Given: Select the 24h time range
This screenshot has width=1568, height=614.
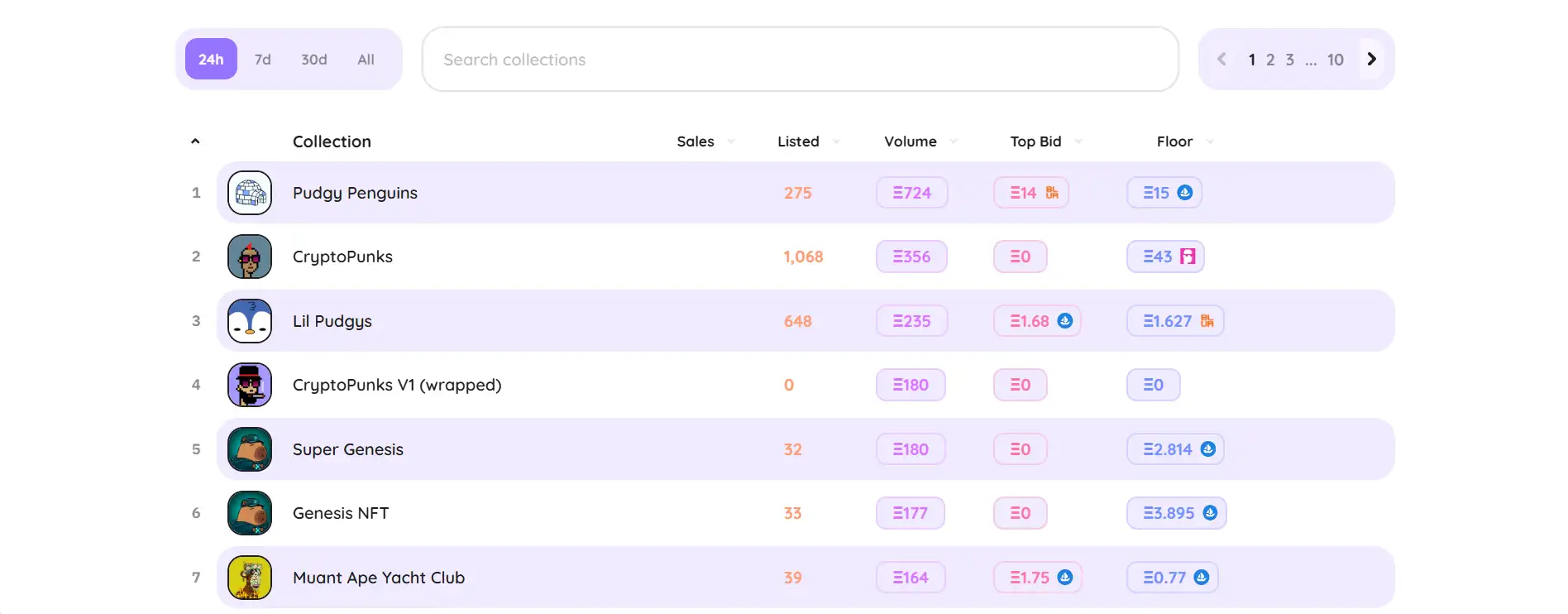Looking at the screenshot, I should point(211,60).
